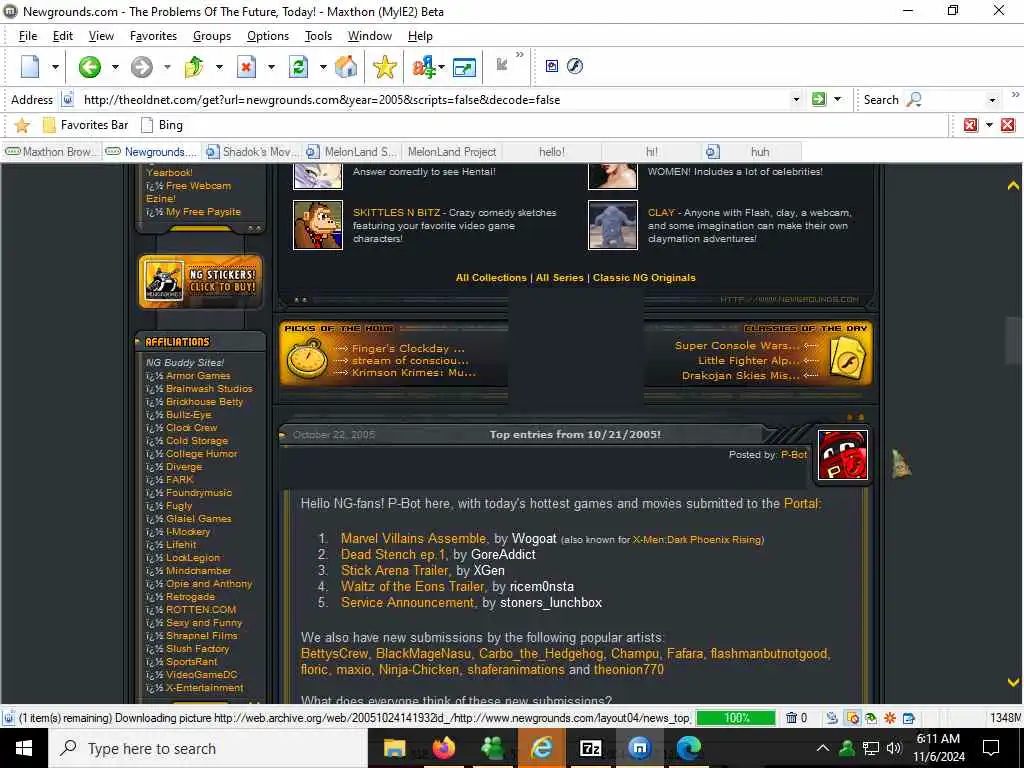Screen dimensions: 1024x768
Task: Click the Type here to search box
Action: [208, 748]
